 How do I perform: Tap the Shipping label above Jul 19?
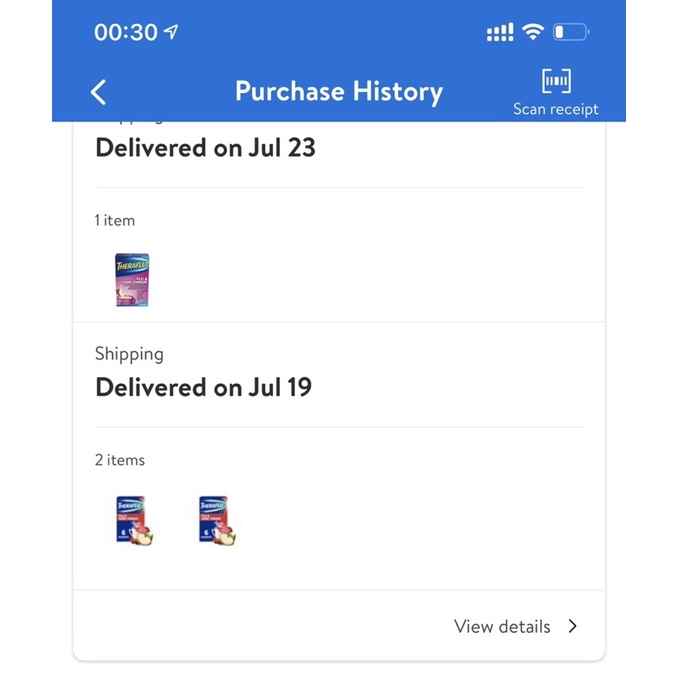(129, 354)
